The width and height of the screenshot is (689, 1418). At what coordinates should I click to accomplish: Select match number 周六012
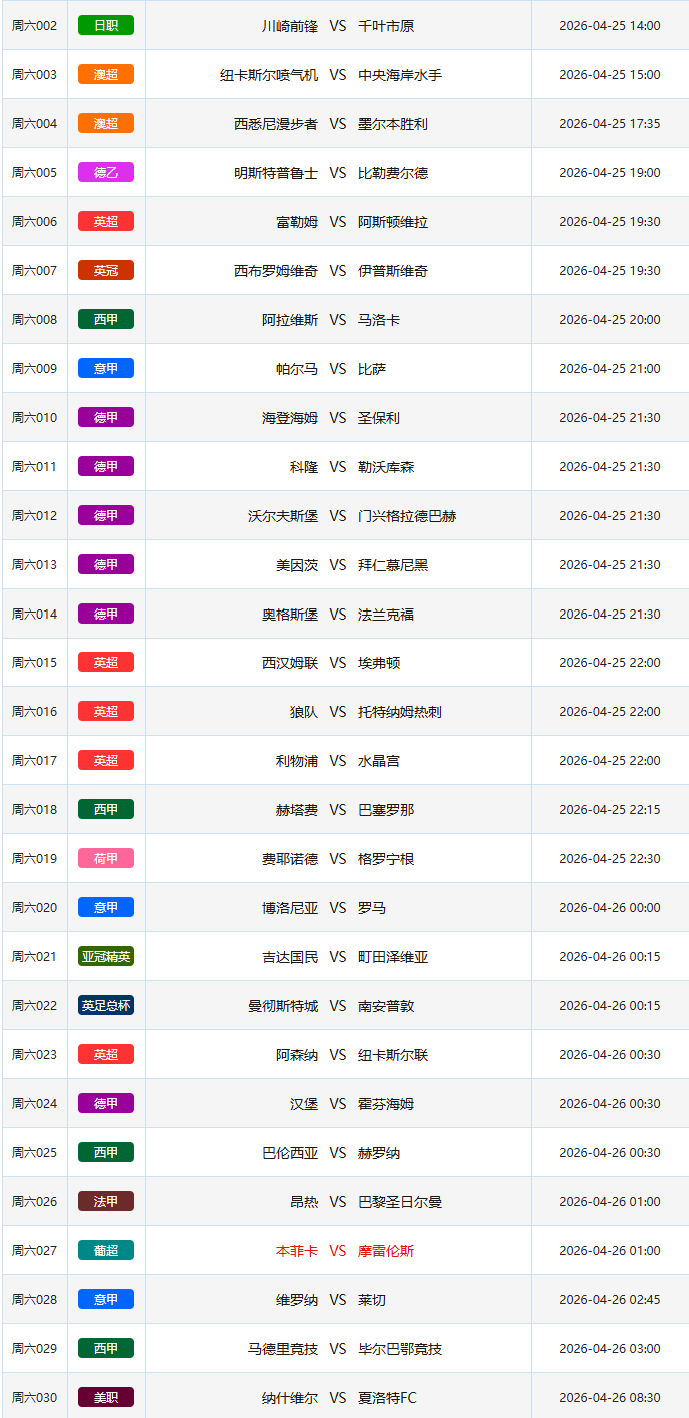(x=34, y=516)
